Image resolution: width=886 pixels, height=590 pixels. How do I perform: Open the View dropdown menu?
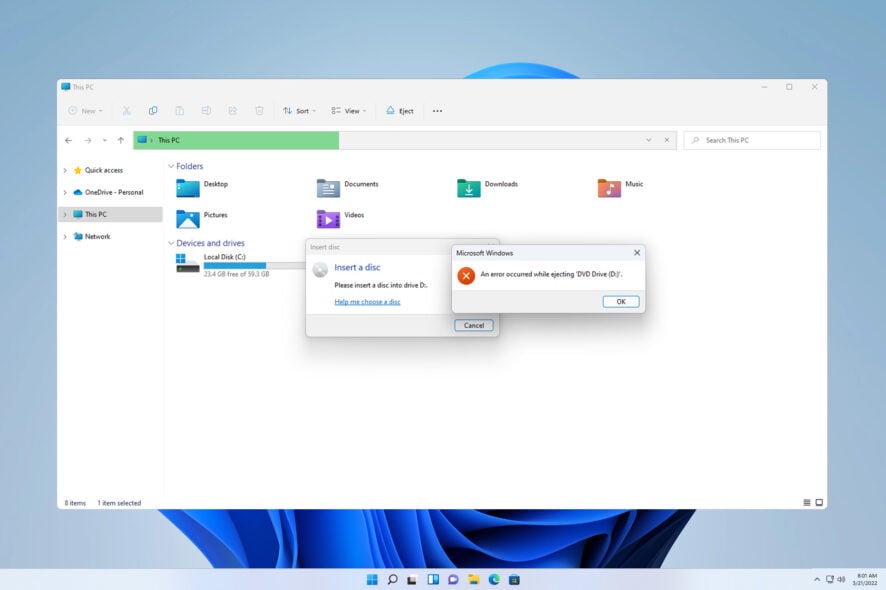[x=349, y=111]
